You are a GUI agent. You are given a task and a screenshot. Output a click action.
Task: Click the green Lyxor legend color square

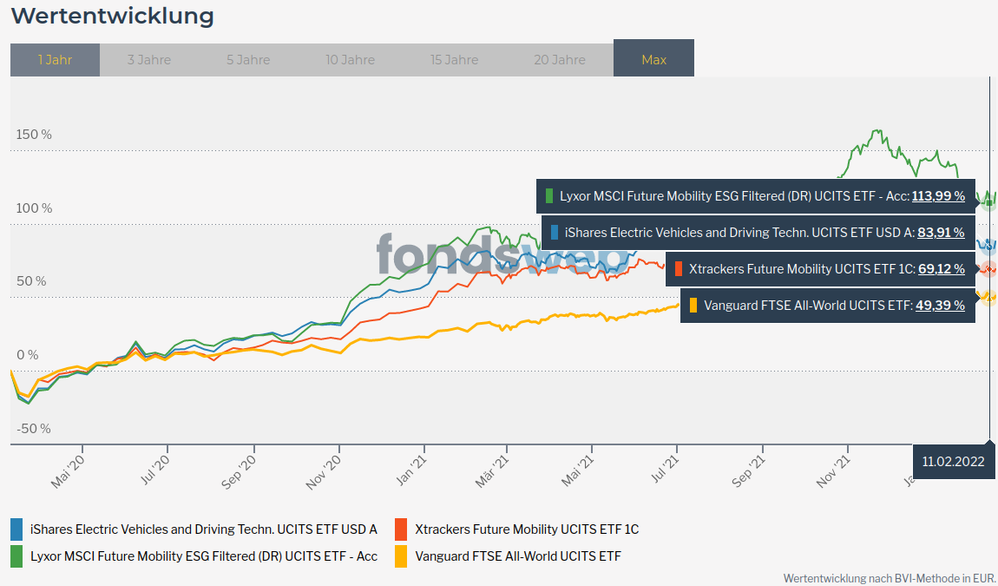[17, 555]
